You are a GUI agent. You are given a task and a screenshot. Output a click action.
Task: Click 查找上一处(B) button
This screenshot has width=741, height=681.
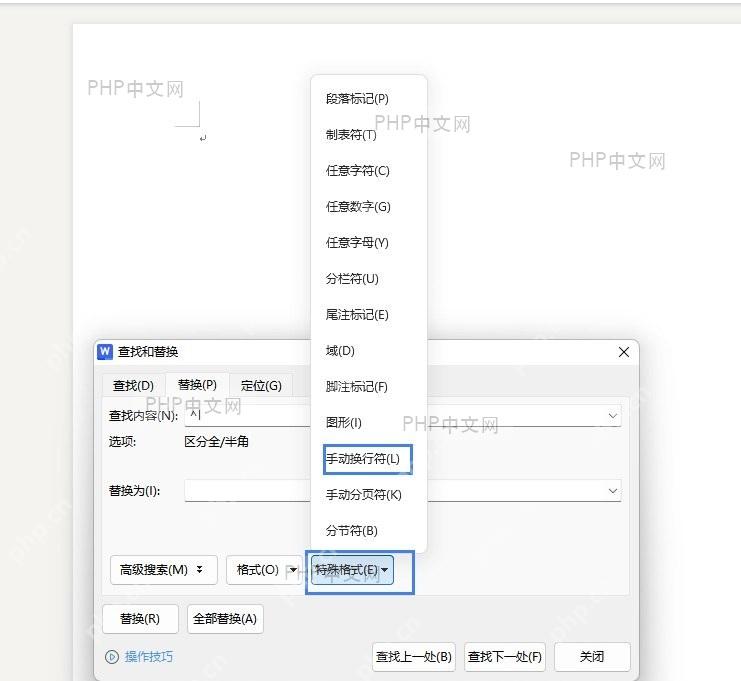coord(414,656)
